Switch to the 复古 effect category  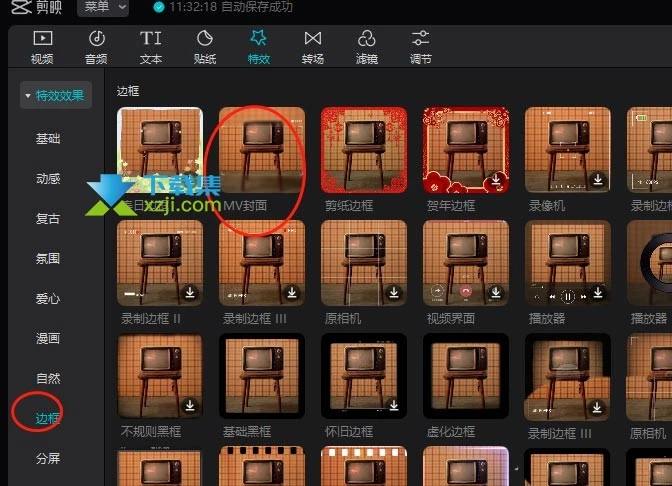coord(48,219)
